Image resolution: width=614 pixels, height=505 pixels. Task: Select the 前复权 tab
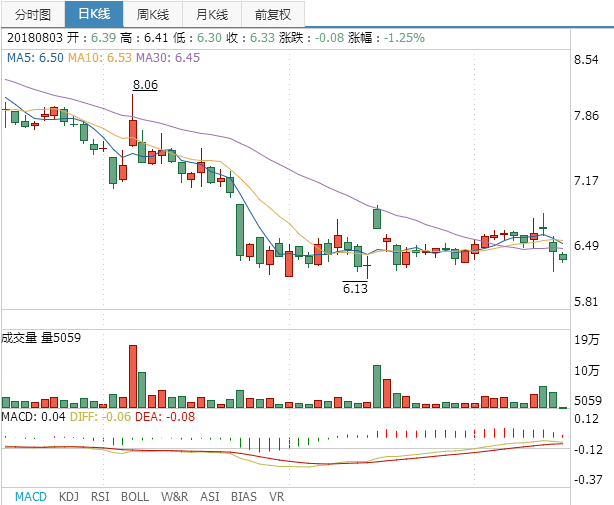(273, 14)
